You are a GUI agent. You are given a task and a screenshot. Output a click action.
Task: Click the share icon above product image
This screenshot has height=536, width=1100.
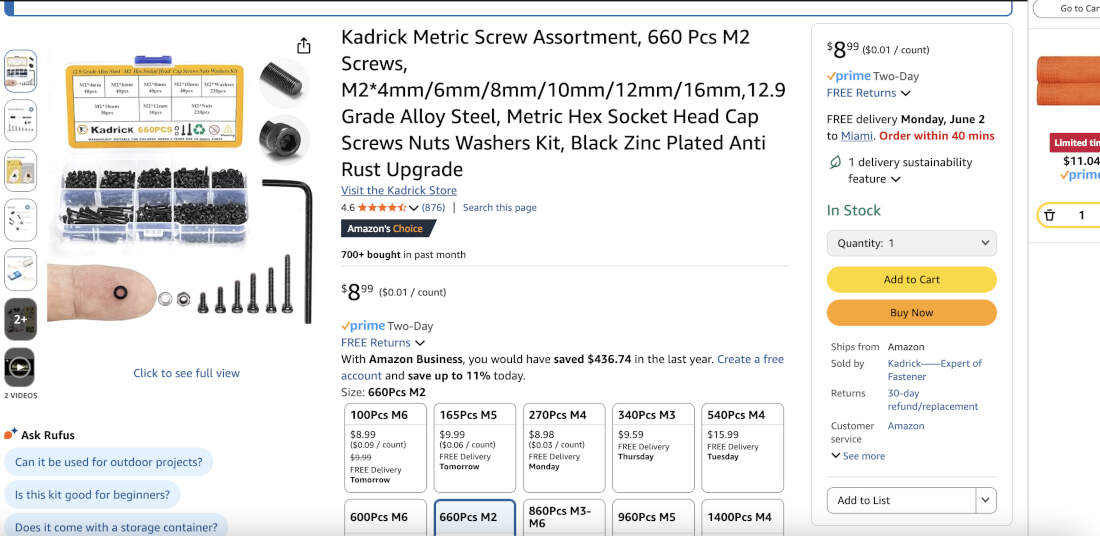303,46
